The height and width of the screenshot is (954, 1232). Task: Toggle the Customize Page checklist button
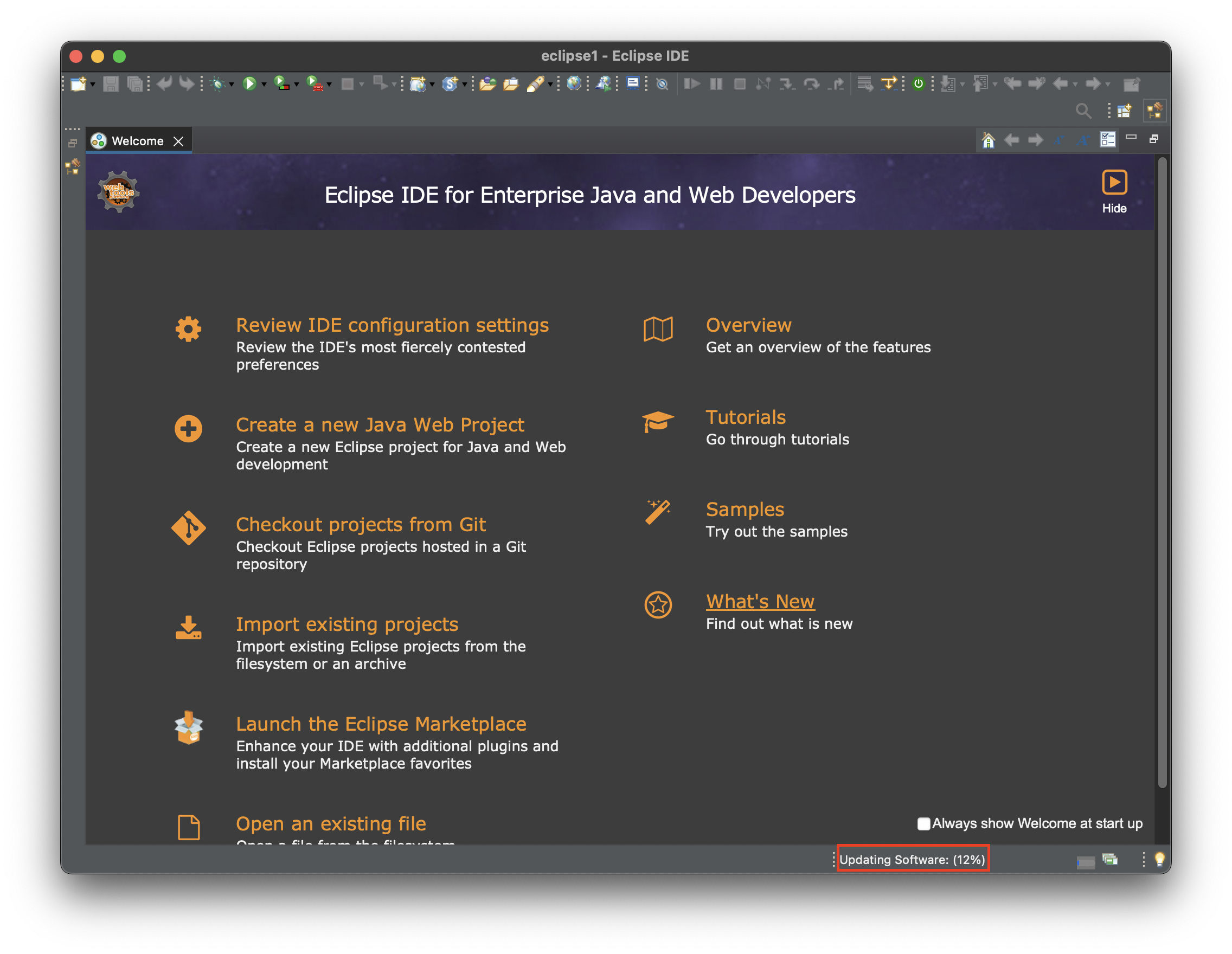pyautogui.click(x=1107, y=140)
